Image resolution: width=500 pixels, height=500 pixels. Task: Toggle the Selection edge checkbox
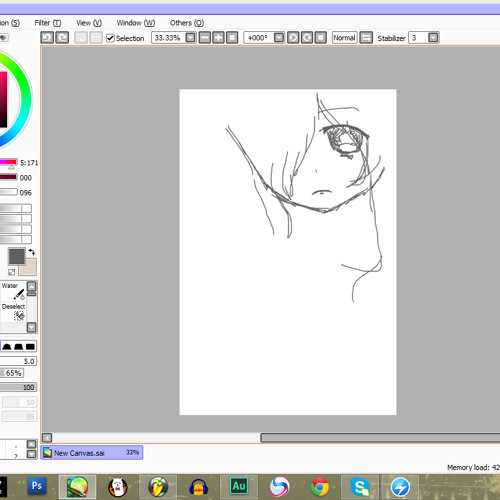110,38
